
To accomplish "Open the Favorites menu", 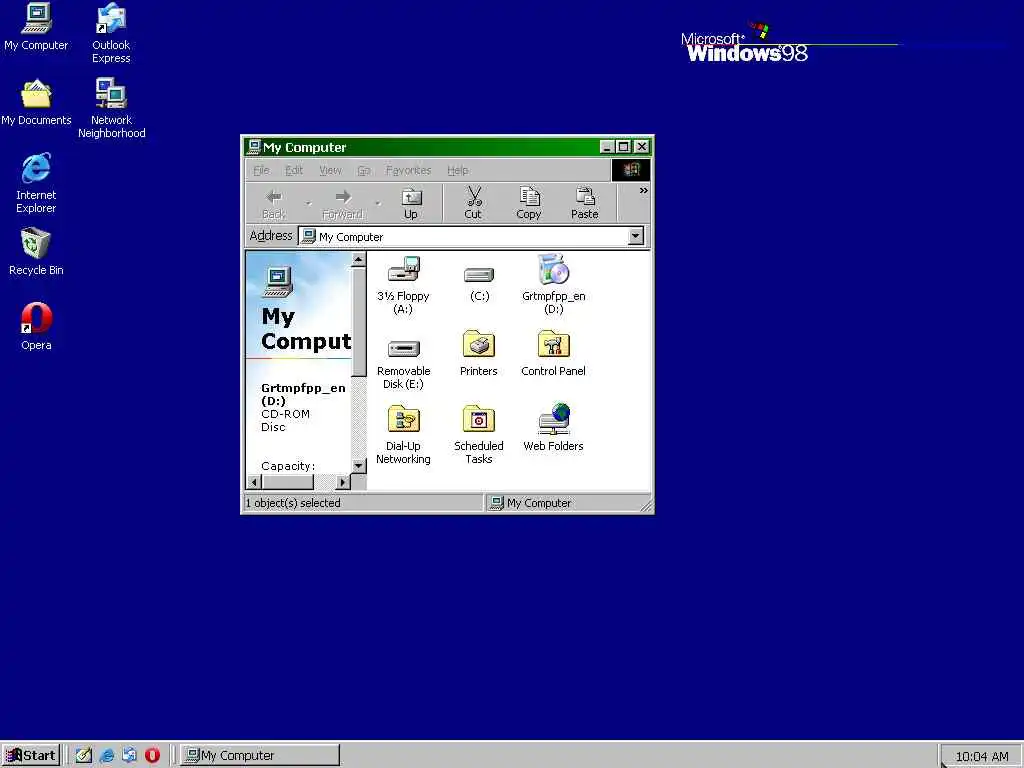I will point(408,170).
